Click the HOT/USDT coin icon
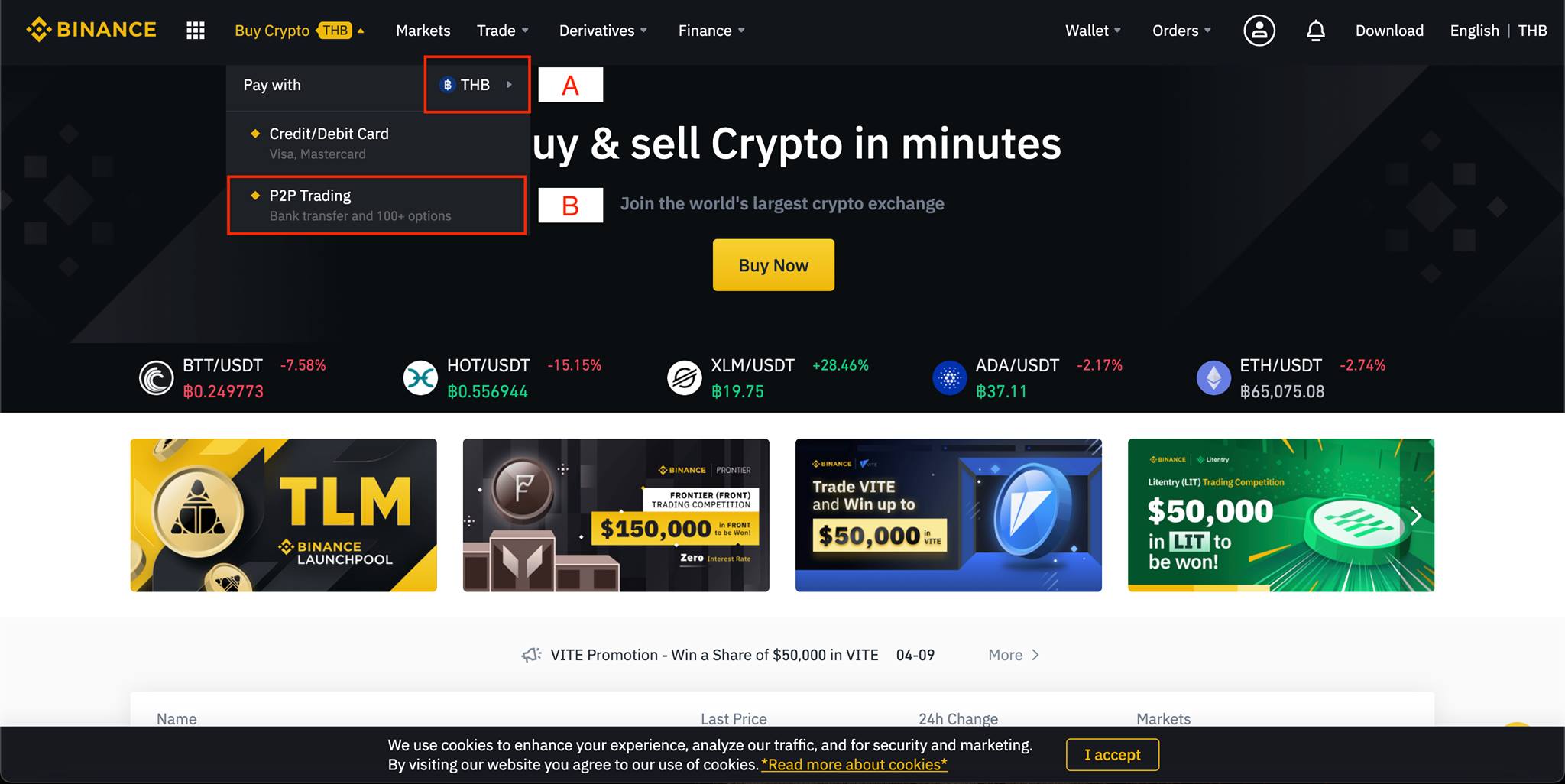Viewport: 1565px width, 784px height. (x=420, y=377)
